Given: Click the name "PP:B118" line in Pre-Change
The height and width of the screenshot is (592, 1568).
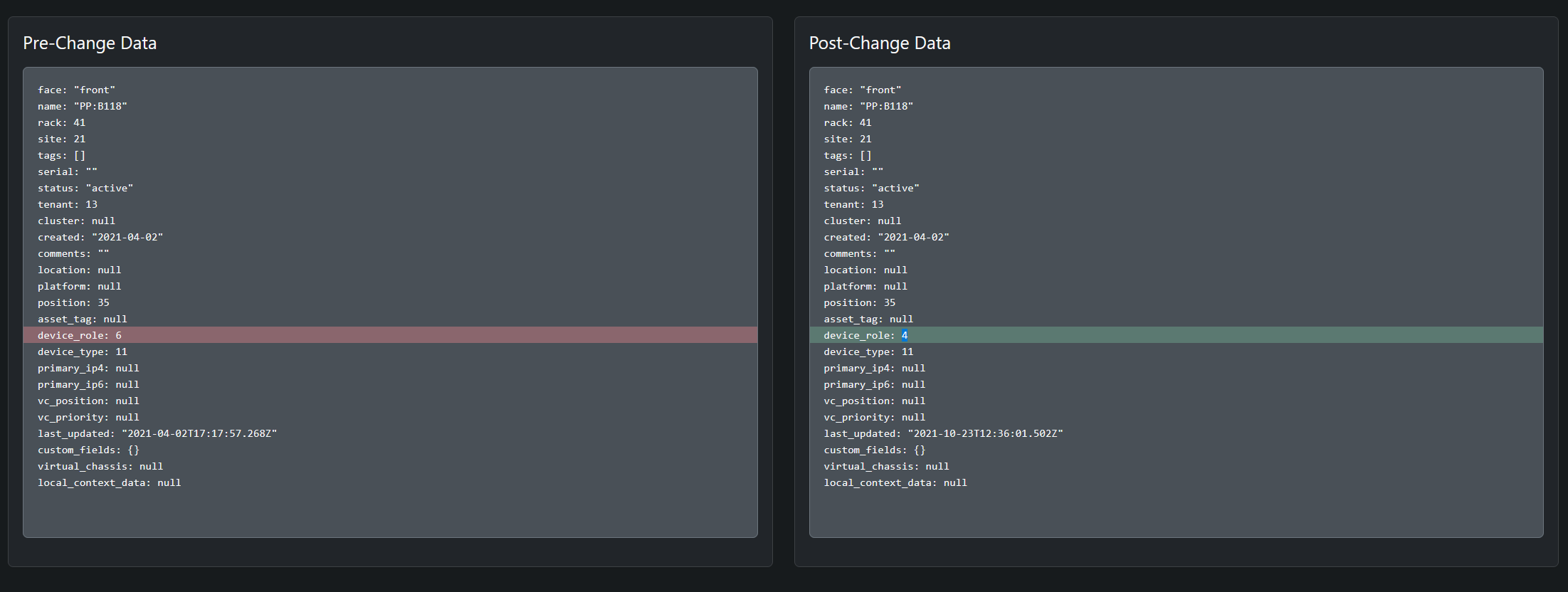Looking at the screenshot, I should (83, 106).
